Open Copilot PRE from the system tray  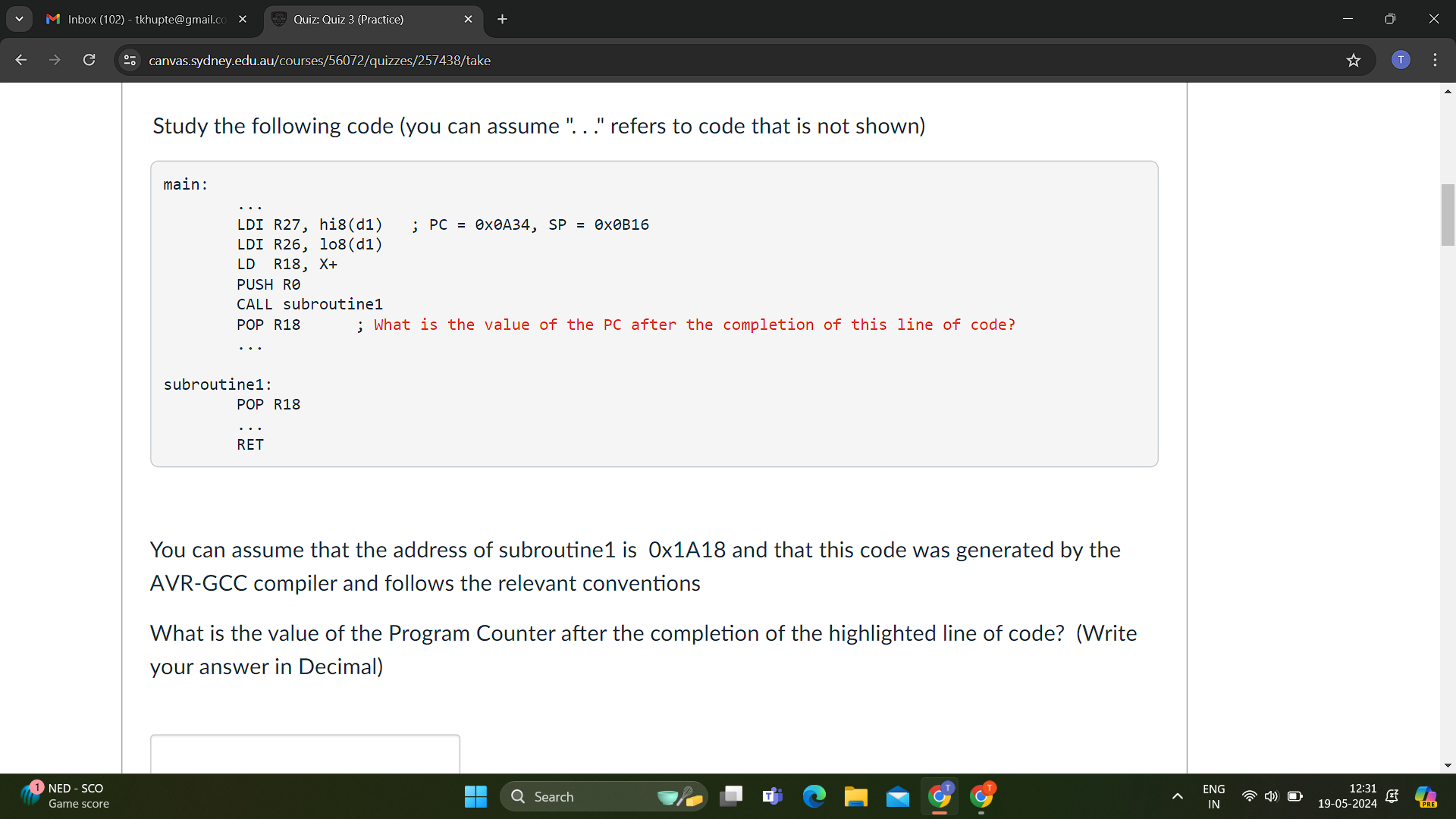click(1426, 796)
